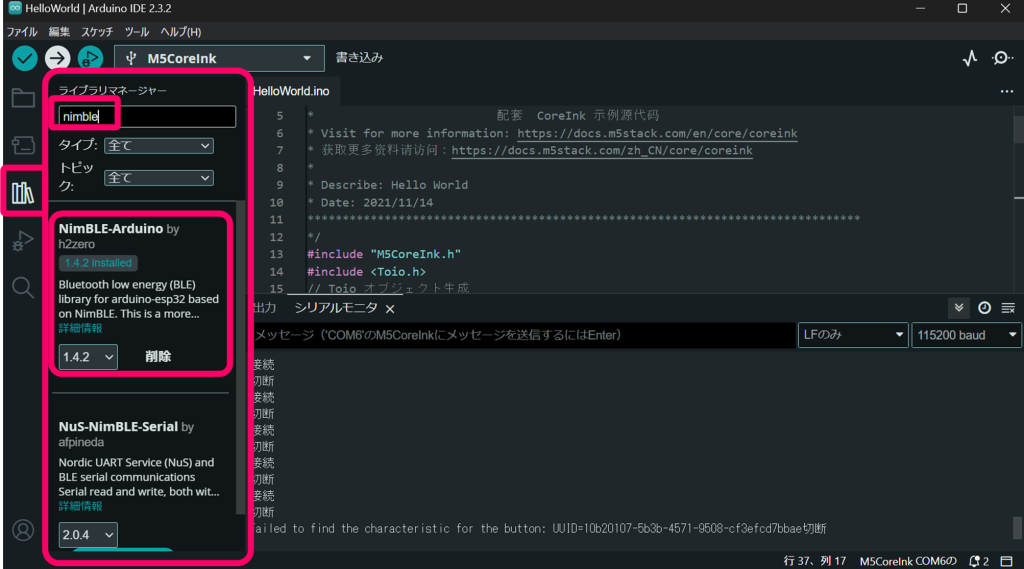Image resolution: width=1024 pixels, height=569 pixels.
Task: Click line number 13 in the gutter
Action: 276,254
